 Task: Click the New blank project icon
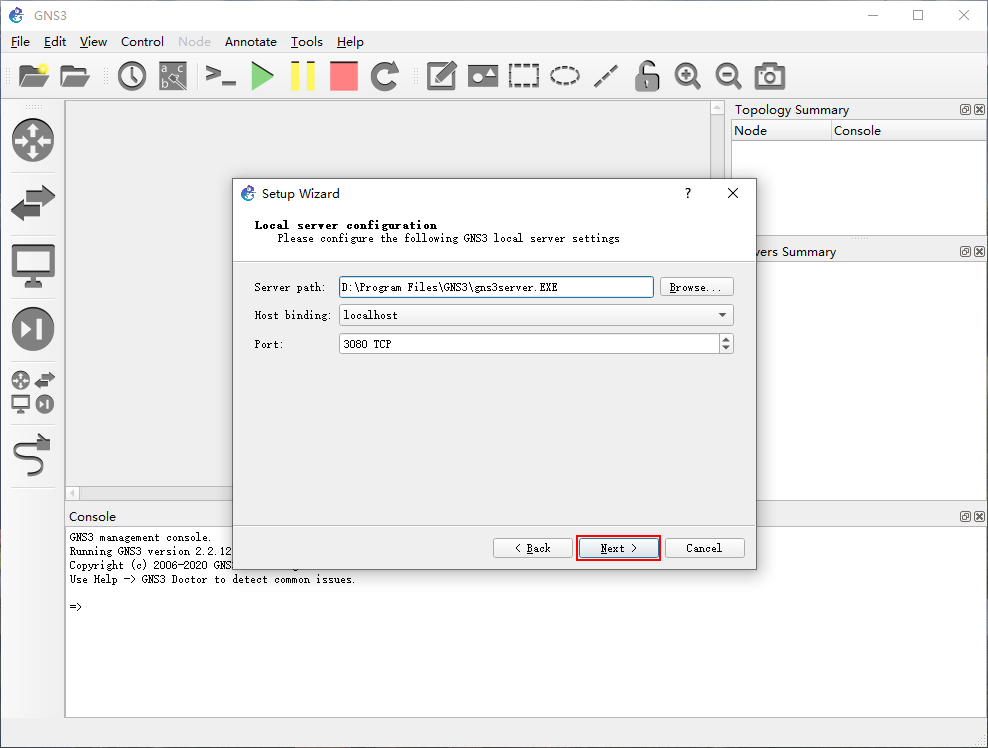point(34,76)
